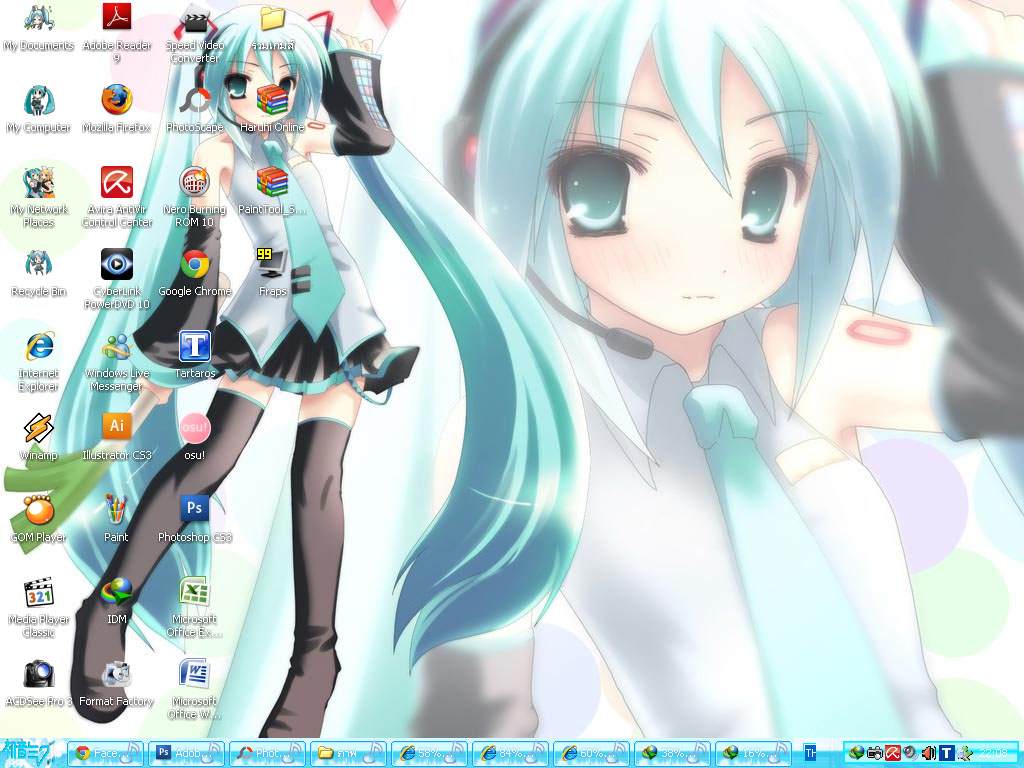Viewport: 1024px width, 768px height.
Task: Show the IDM 16% download taskbar window
Action: (754, 753)
